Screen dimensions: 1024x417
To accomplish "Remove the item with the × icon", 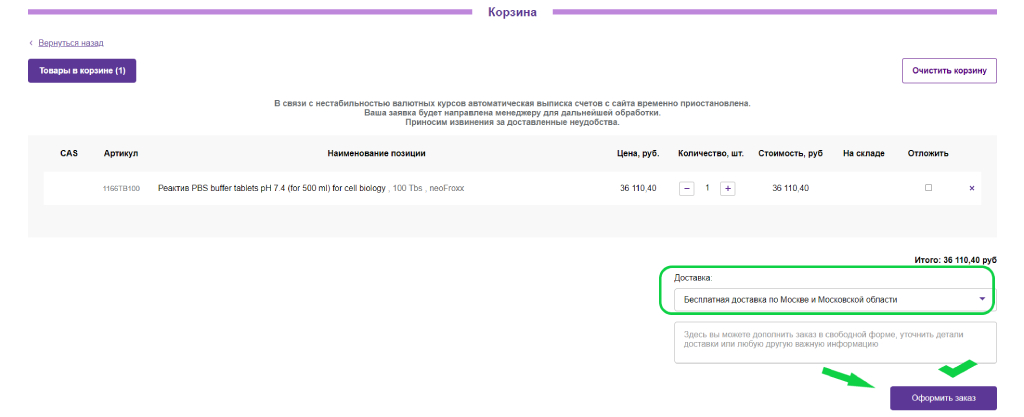I will pyautogui.click(x=971, y=188).
